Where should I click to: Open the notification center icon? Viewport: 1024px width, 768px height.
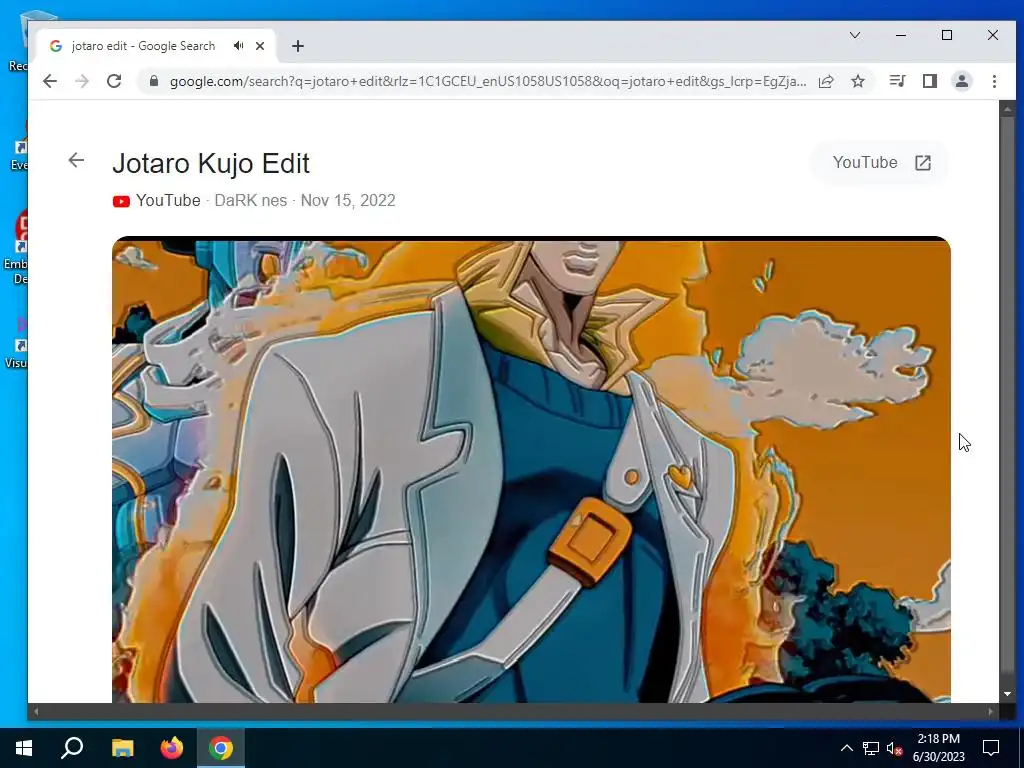point(991,748)
